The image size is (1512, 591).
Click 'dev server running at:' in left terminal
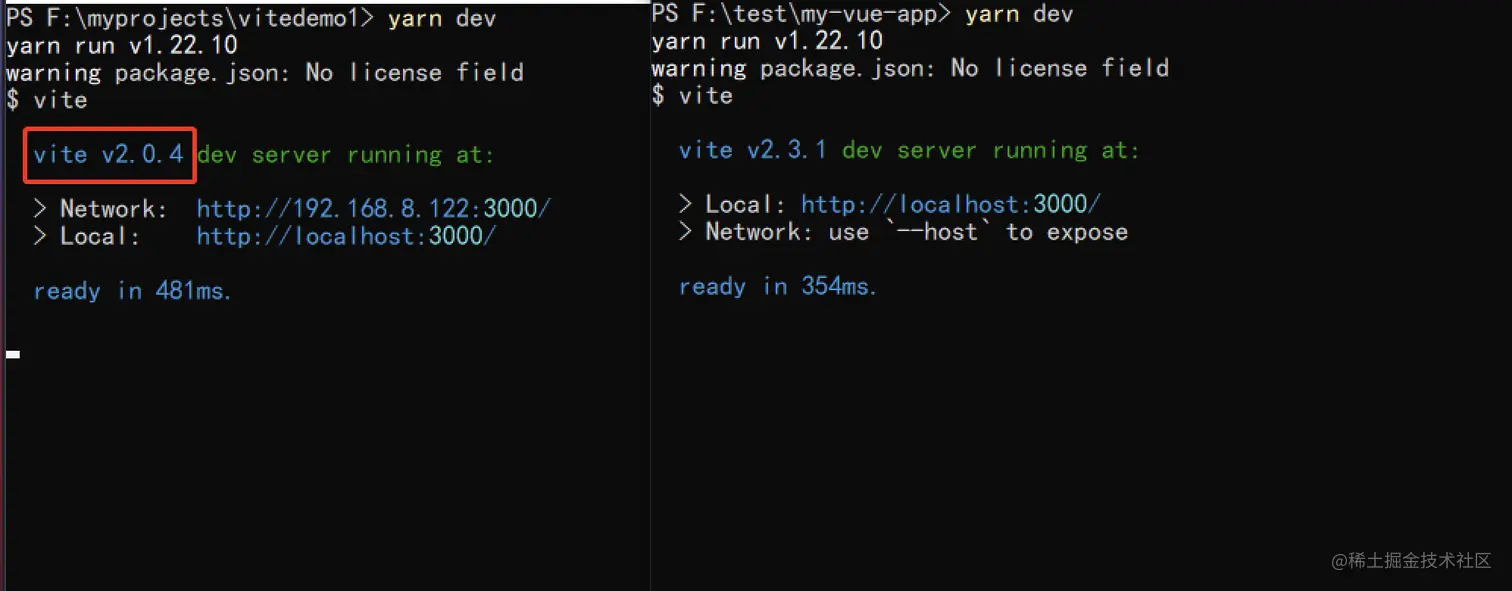pyautogui.click(x=346, y=154)
